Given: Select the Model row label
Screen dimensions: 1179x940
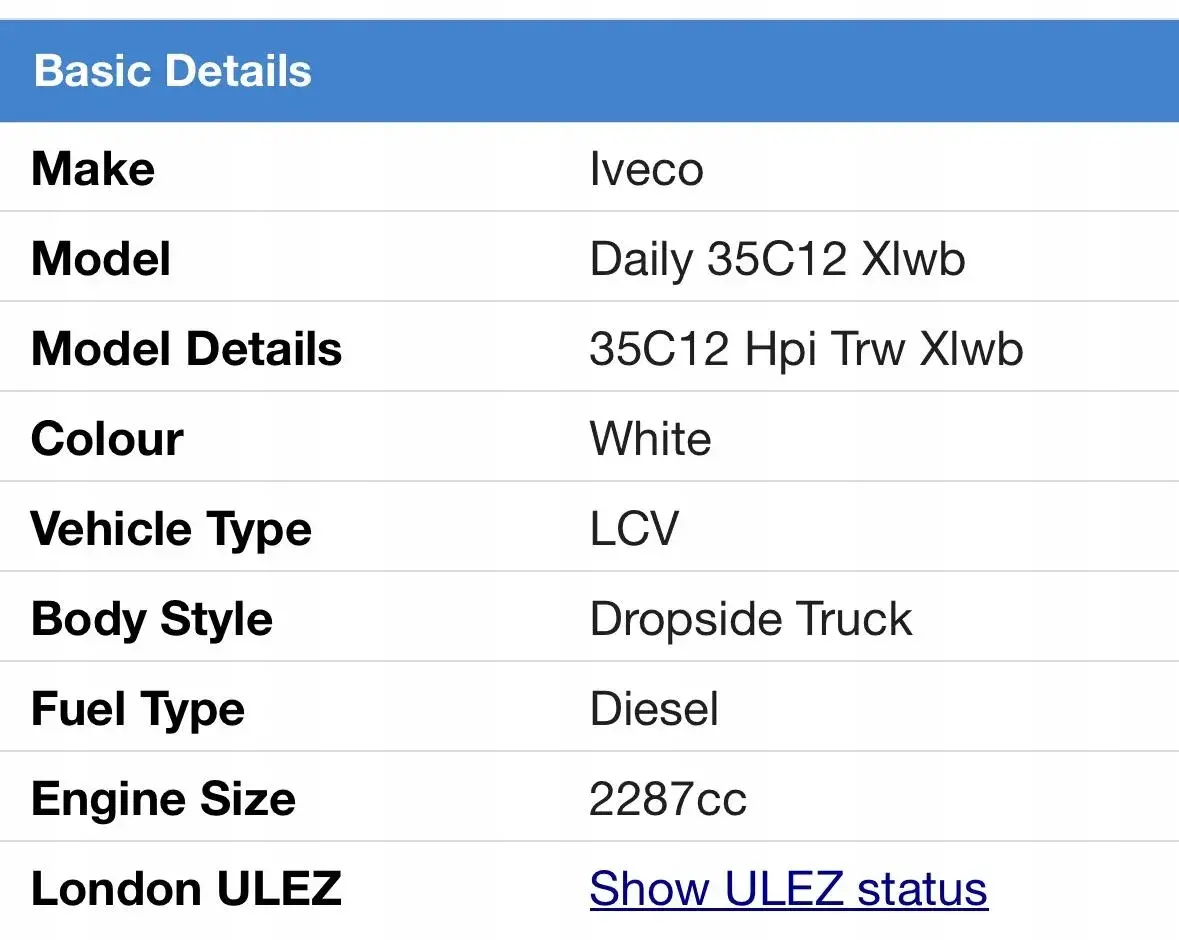Looking at the screenshot, I should click(x=101, y=259).
